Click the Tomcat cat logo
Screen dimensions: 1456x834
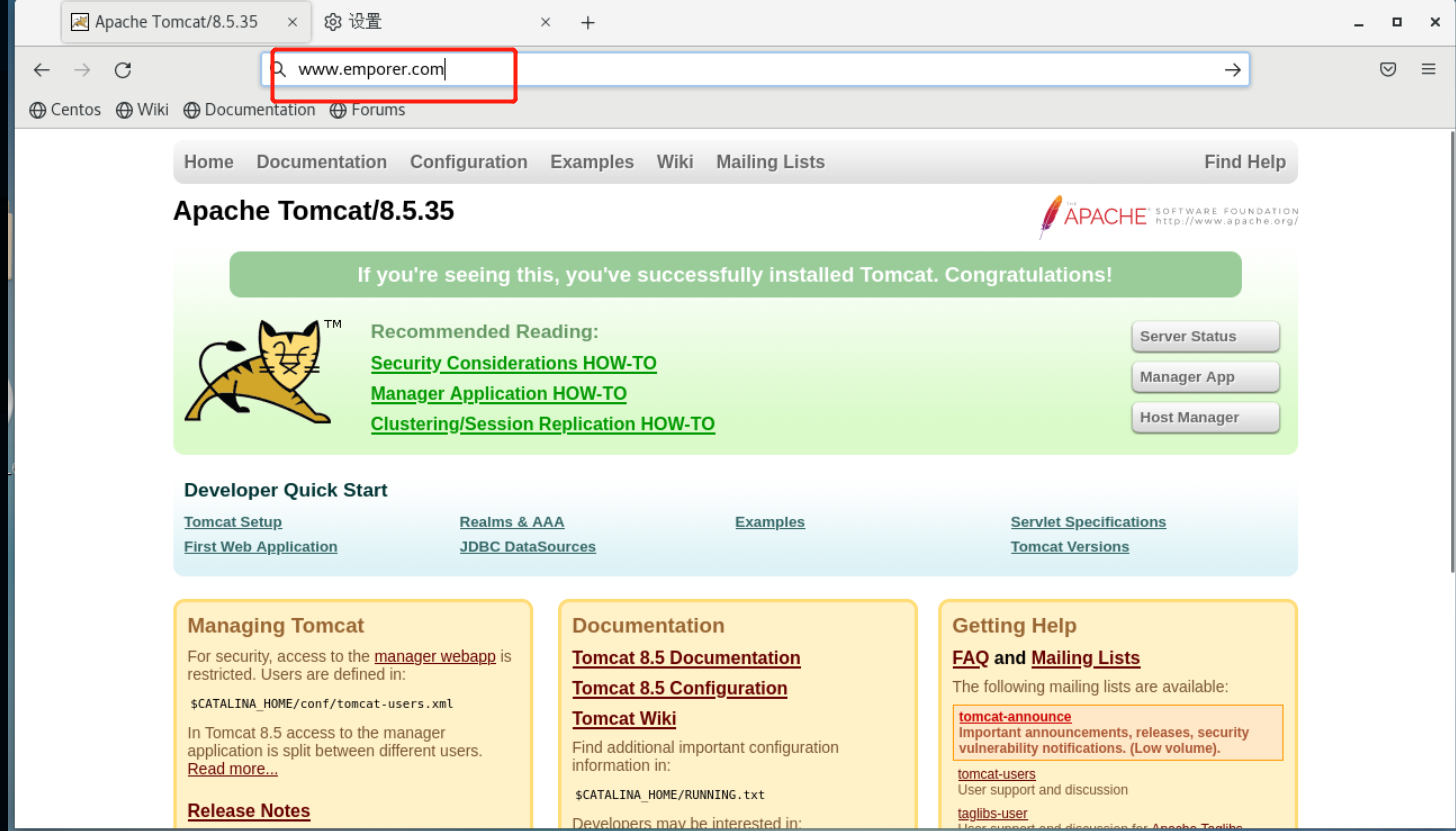(x=263, y=372)
